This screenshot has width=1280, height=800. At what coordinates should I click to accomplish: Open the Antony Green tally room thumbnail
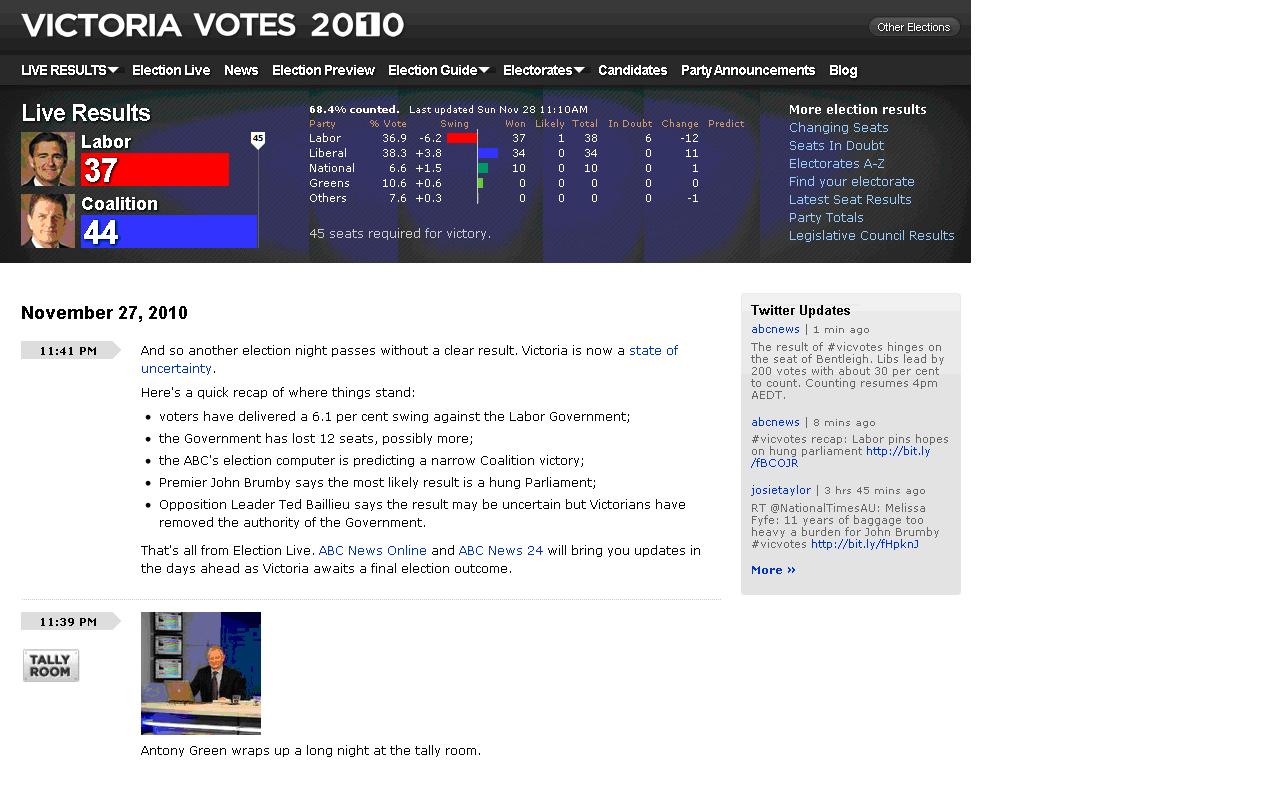(201, 673)
